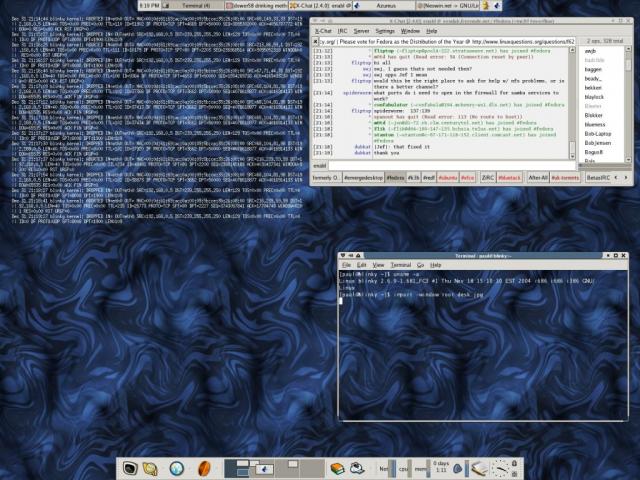Select the Neowin.net browser task in panel
640x480 pixels.
[448, 5]
